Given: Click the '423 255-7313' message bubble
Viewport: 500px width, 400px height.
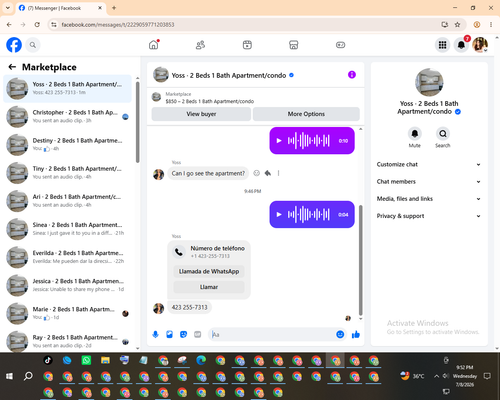Looking at the screenshot, I should click(189, 307).
